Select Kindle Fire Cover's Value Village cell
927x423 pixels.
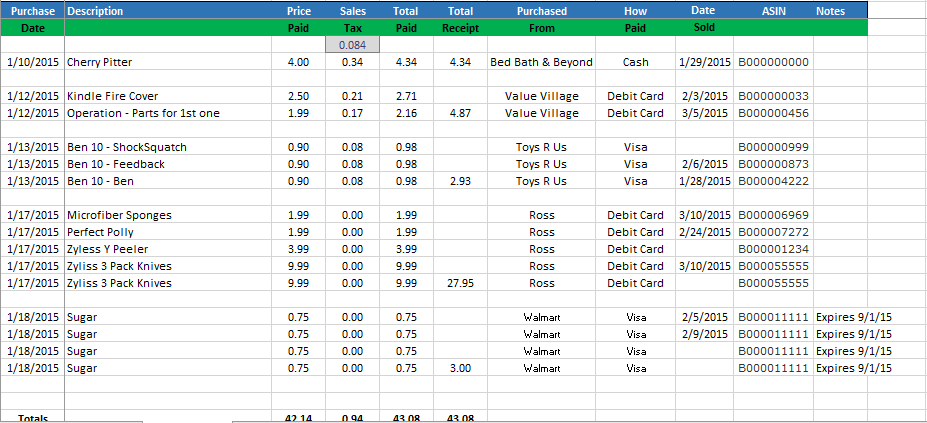(542, 96)
